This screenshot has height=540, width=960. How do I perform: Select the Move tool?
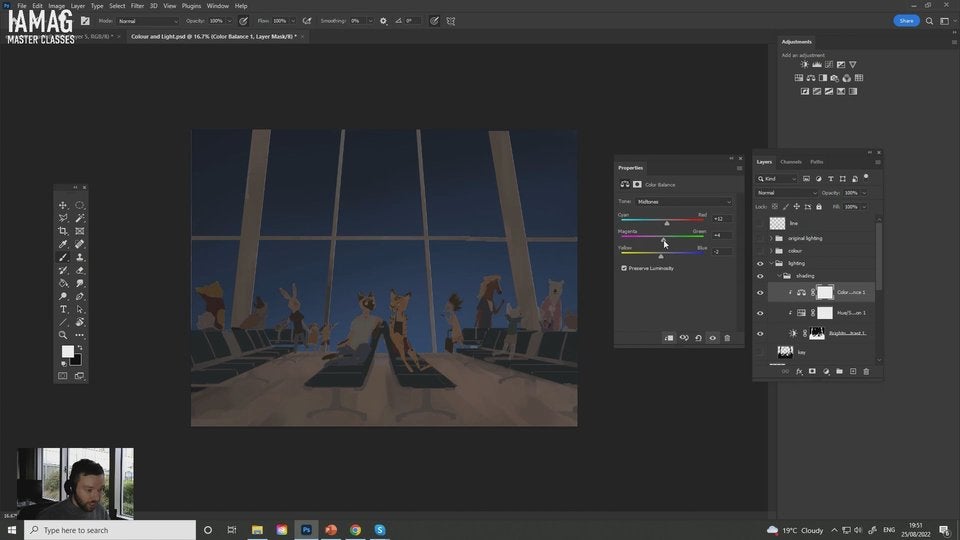pyautogui.click(x=63, y=205)
